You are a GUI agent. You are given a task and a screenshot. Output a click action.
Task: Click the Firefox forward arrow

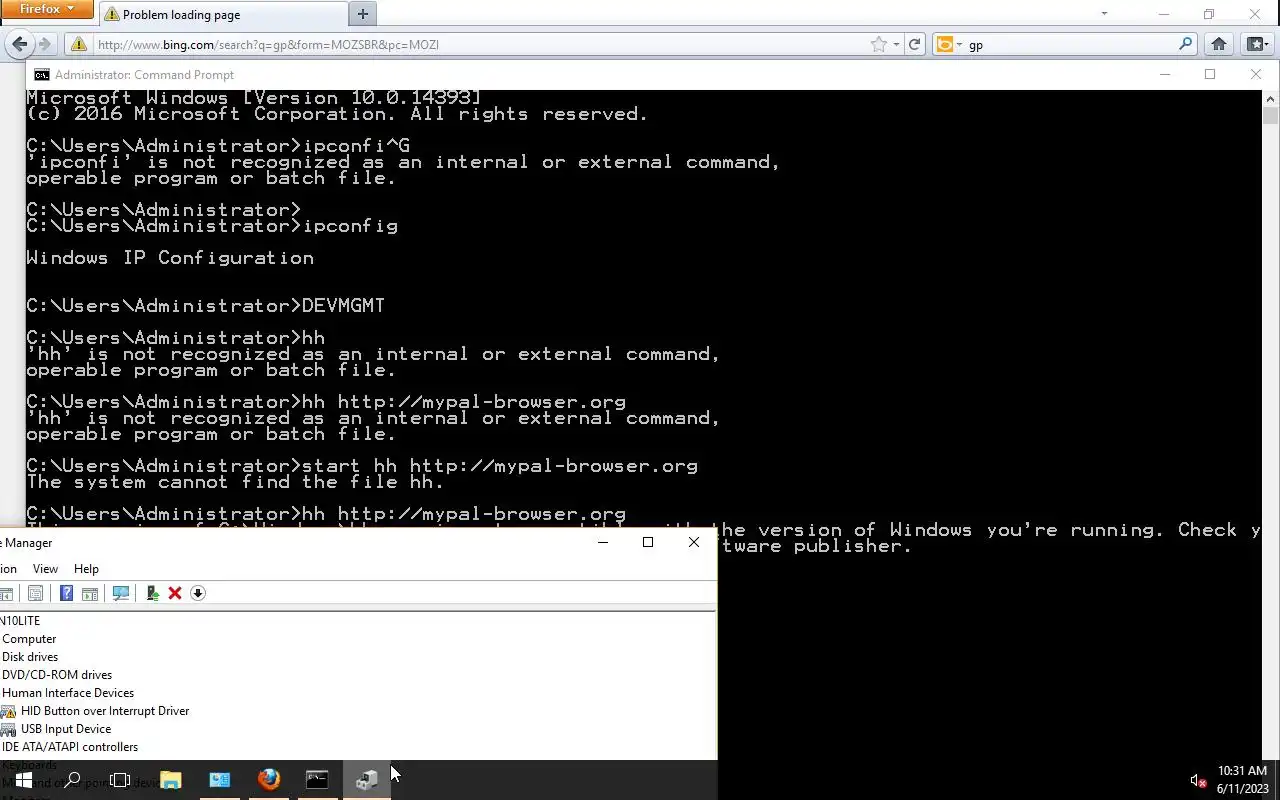[44, 44]
